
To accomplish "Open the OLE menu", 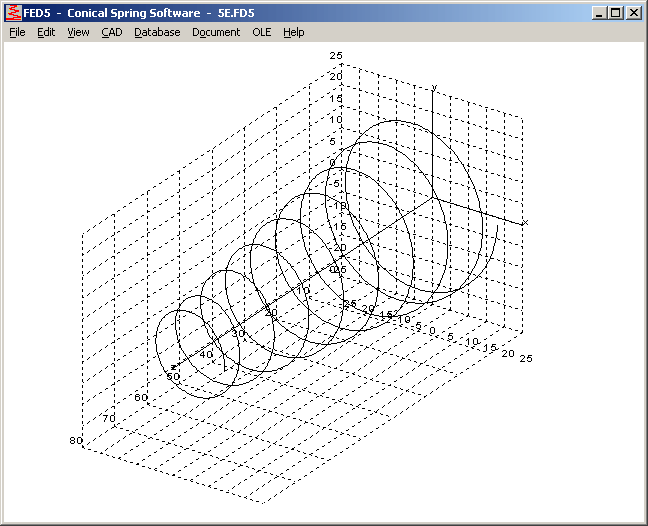I will point(261,32).
